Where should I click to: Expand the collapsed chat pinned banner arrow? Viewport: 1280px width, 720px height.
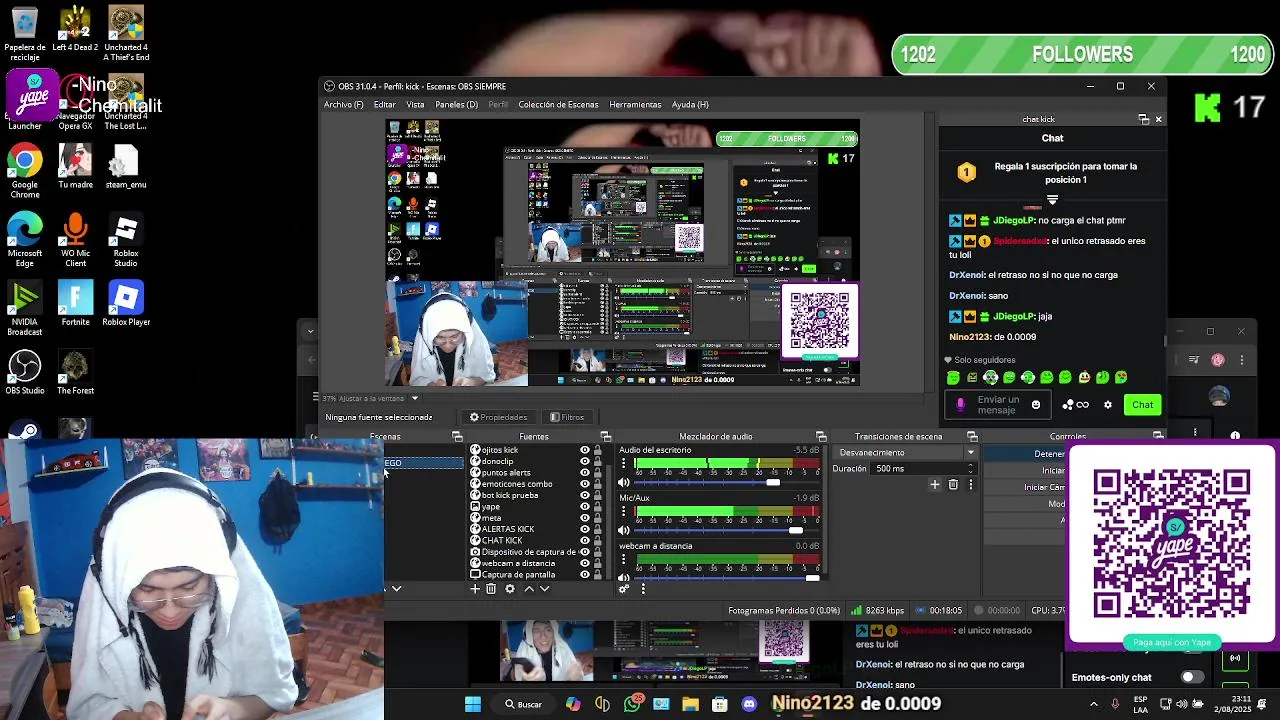click(x=1052, y=200)
